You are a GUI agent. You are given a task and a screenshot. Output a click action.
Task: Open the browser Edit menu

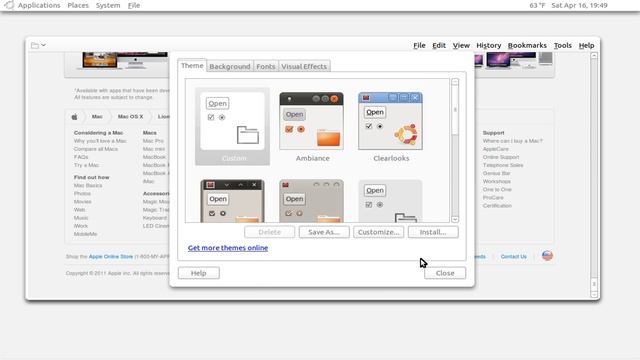tap(439, 45)
